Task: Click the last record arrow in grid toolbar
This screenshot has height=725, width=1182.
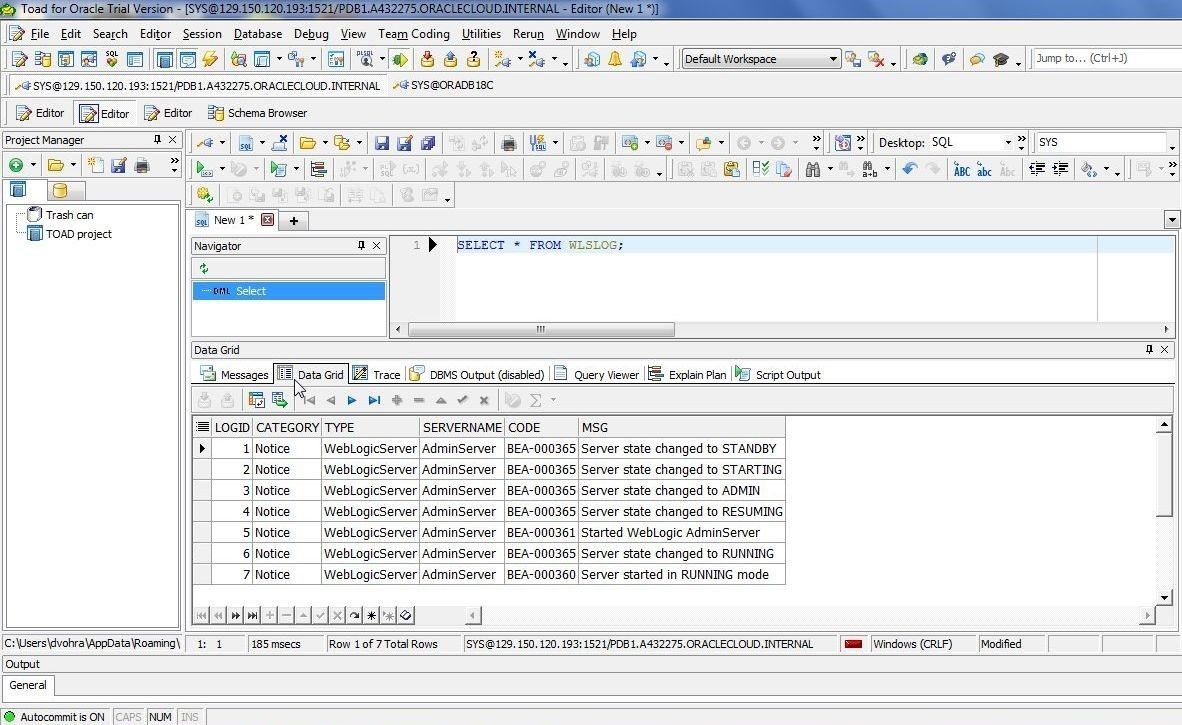Action: [374, 400]
